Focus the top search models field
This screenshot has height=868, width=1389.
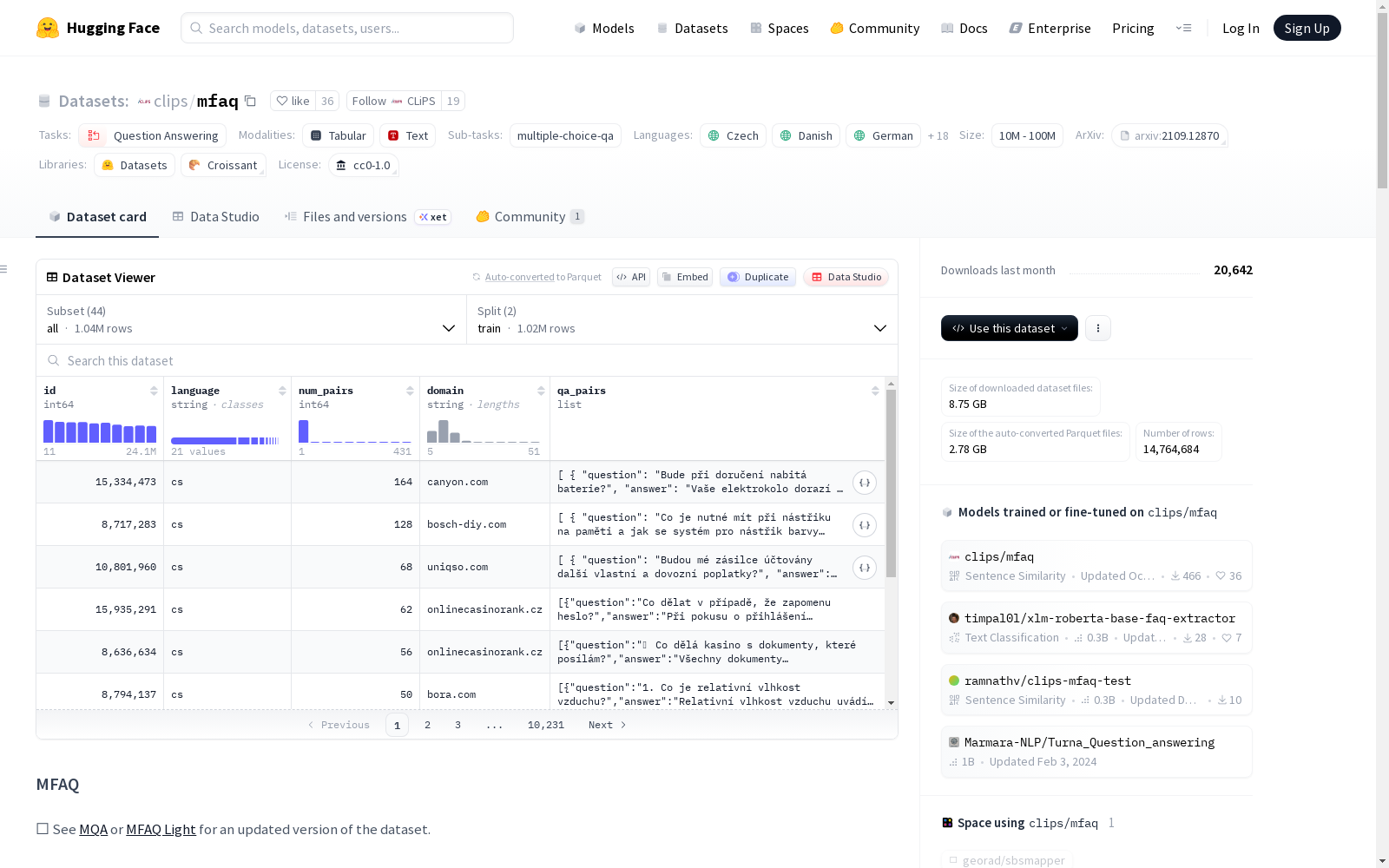pos(347,28)
